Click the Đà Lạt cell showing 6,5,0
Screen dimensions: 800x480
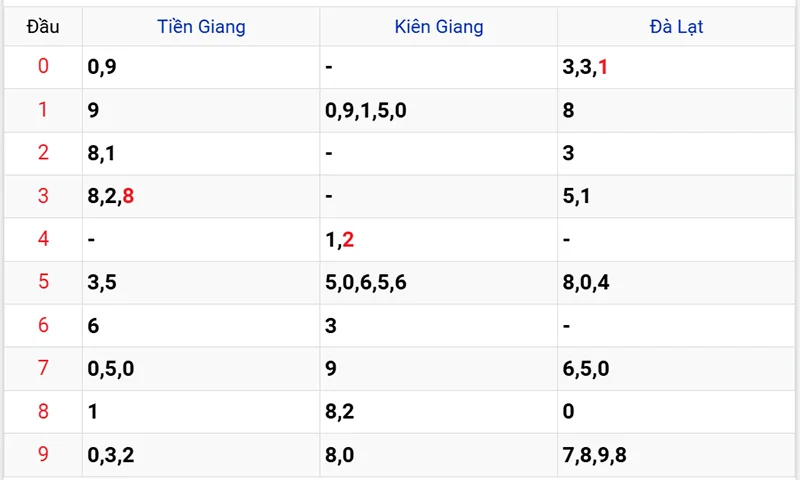coord(586,368)
